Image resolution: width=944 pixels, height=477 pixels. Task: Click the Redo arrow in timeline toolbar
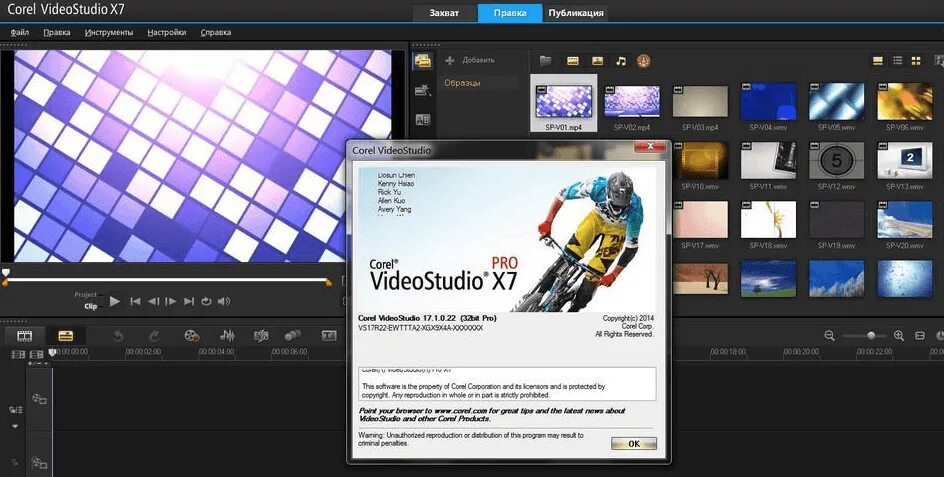point(155,336)
